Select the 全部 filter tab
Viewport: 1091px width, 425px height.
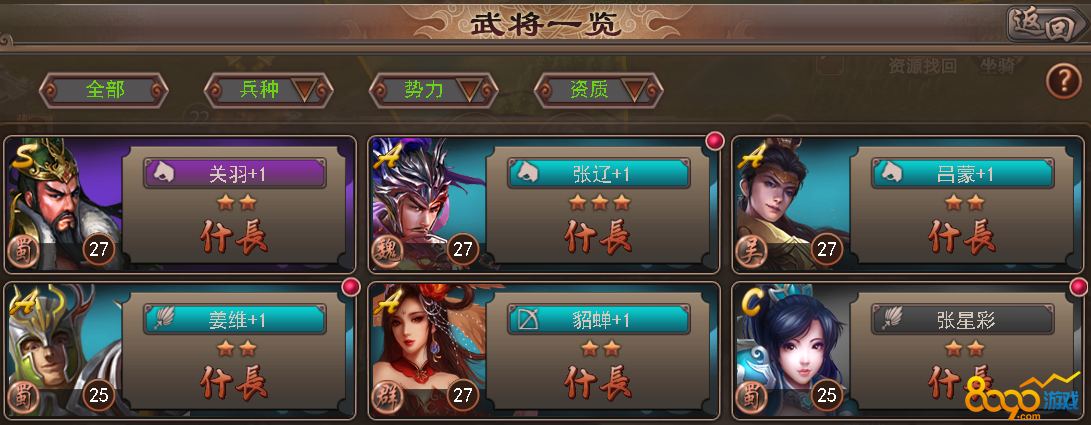[104, 90]
